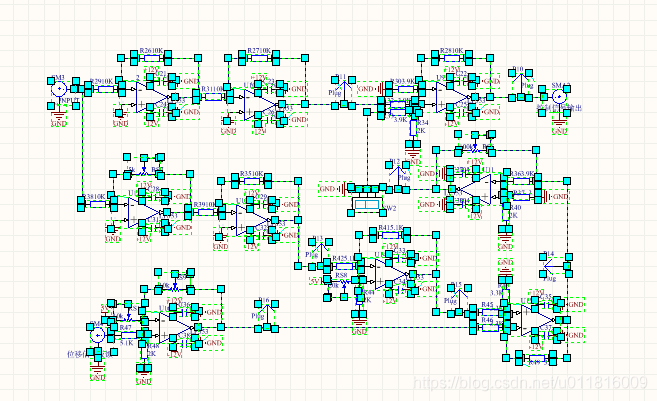Viewport: 657px width, 401px height.
Task: Select resistor R38 10K
Action: point(97,204)
